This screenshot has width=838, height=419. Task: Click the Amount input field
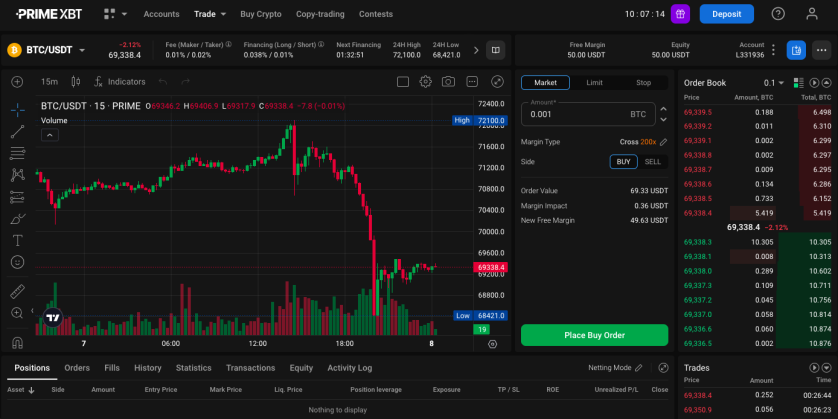click(588, 114)
